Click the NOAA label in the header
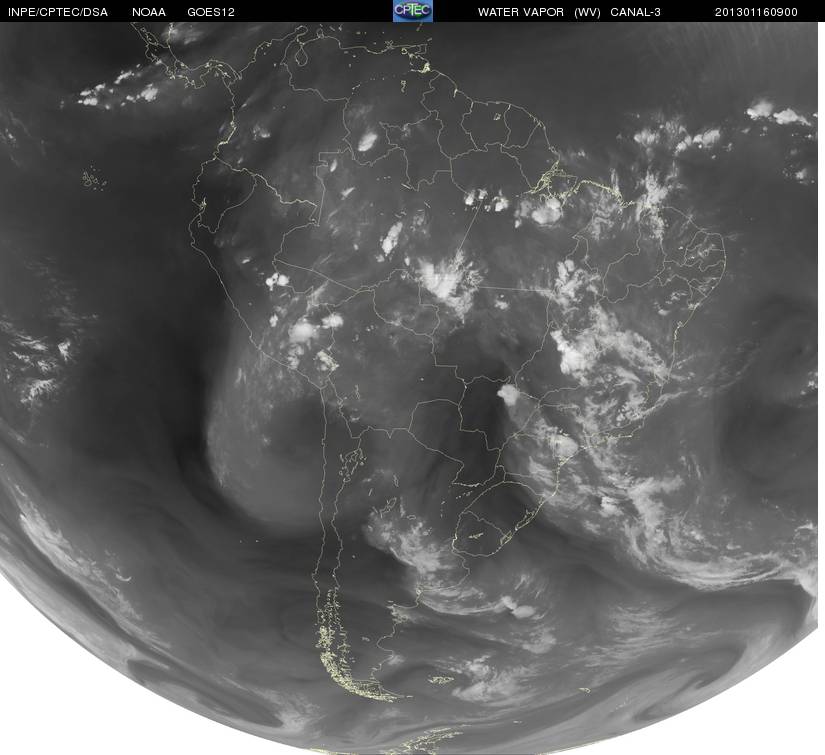Screen dimensions: 825x755 [149, 12]
